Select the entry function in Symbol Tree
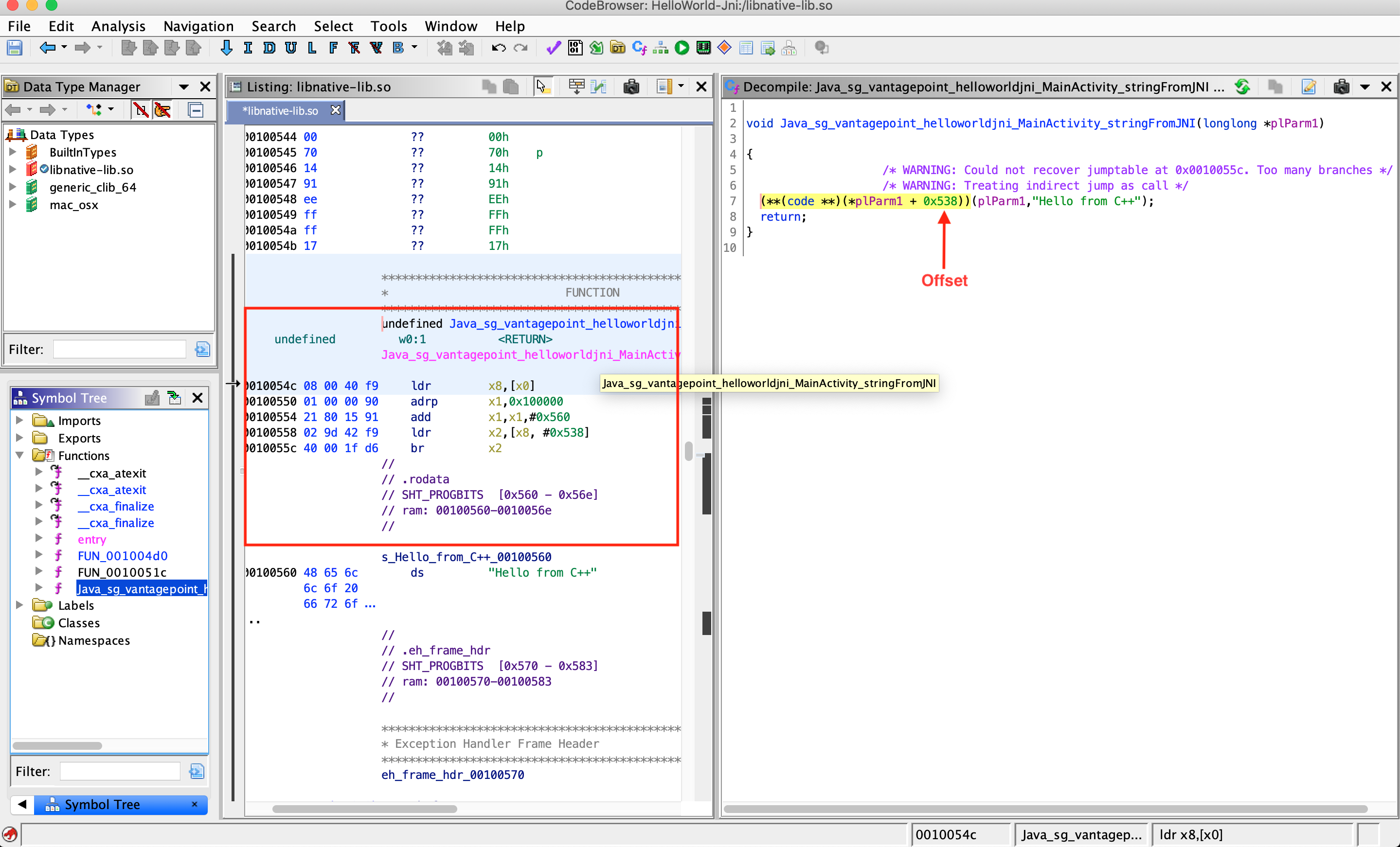The image size is (1400, 847). [91, 539]
